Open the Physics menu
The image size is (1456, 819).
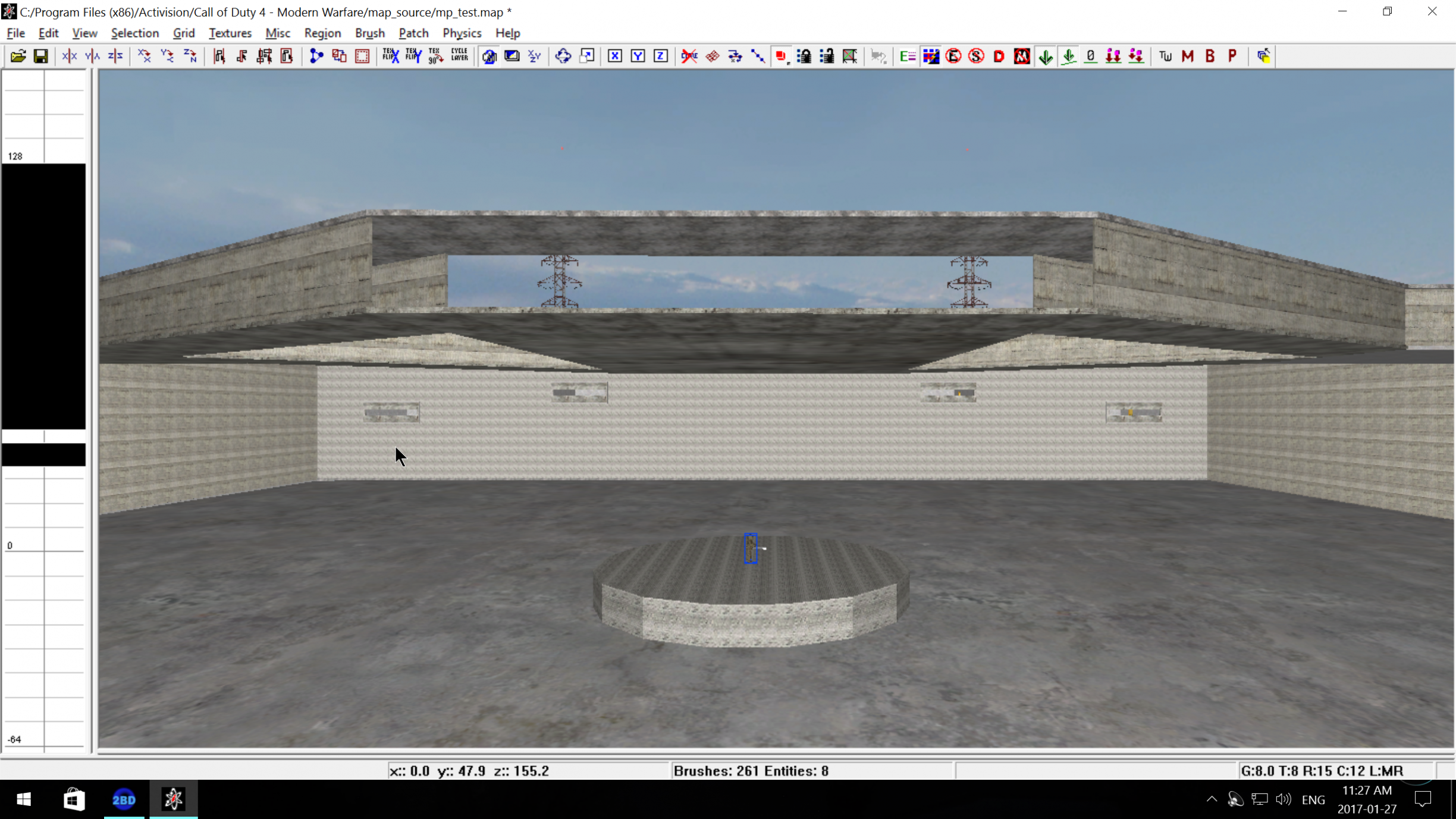(x=462, y=33)
